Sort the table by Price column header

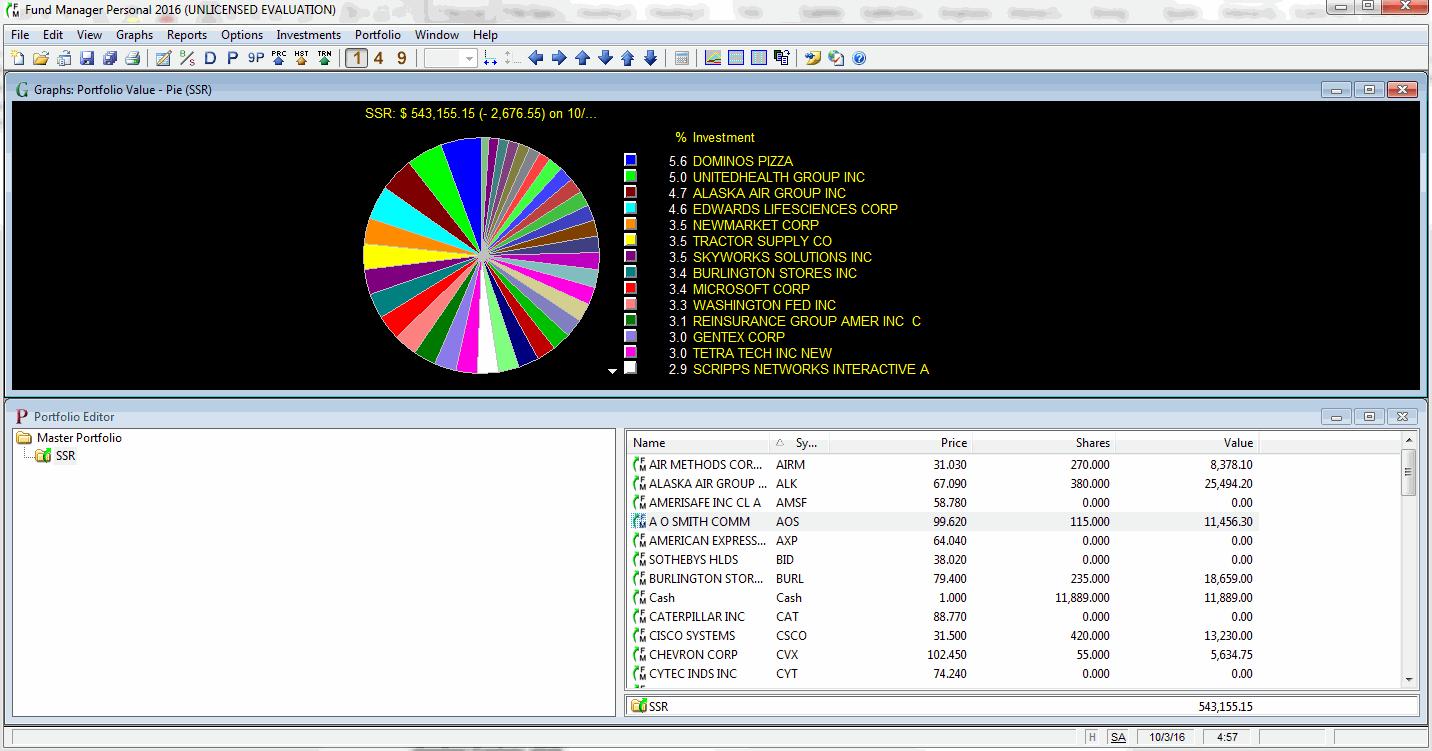point(900,443)
